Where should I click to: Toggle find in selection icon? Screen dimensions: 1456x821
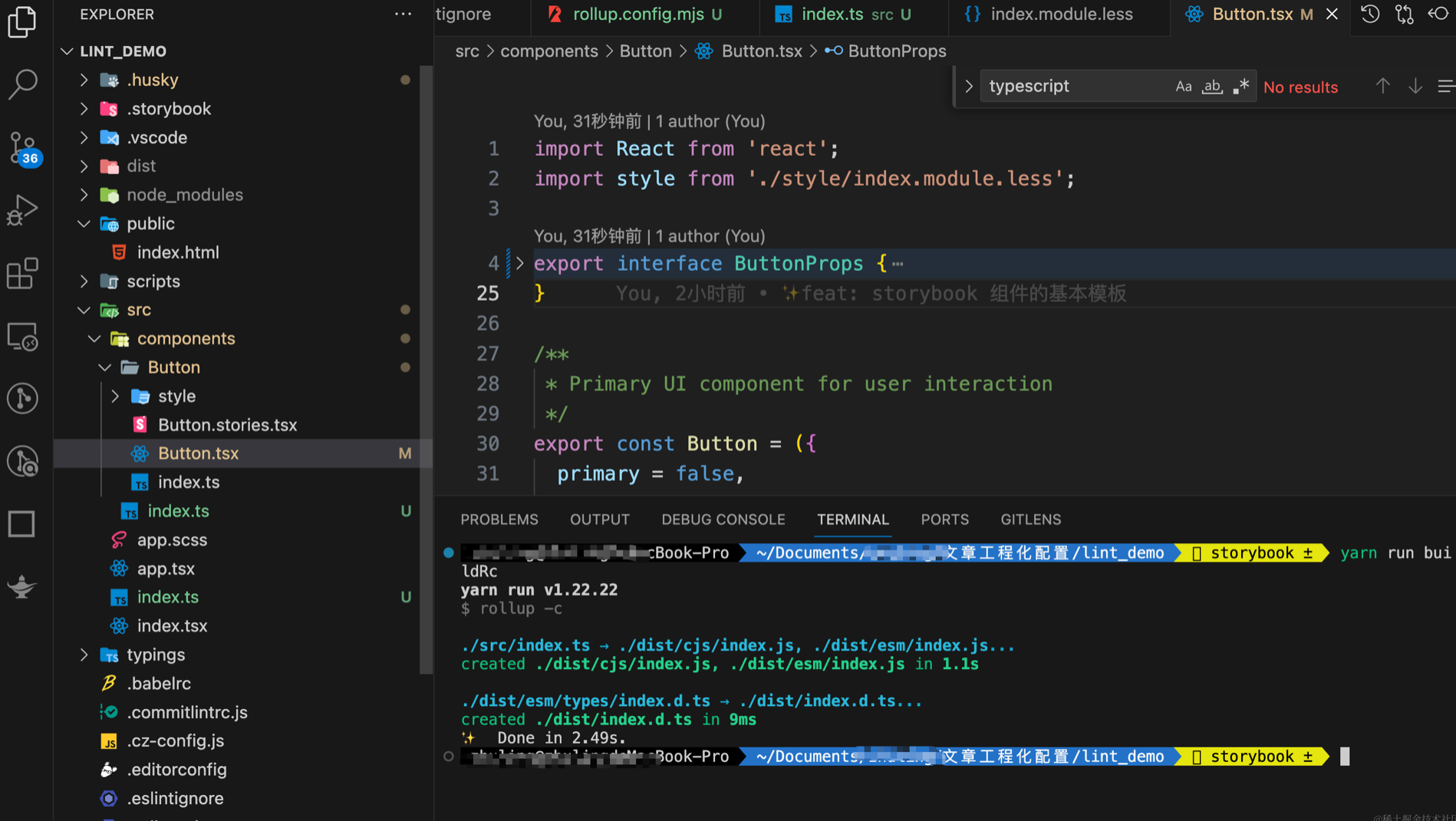tap(1446, 86)
